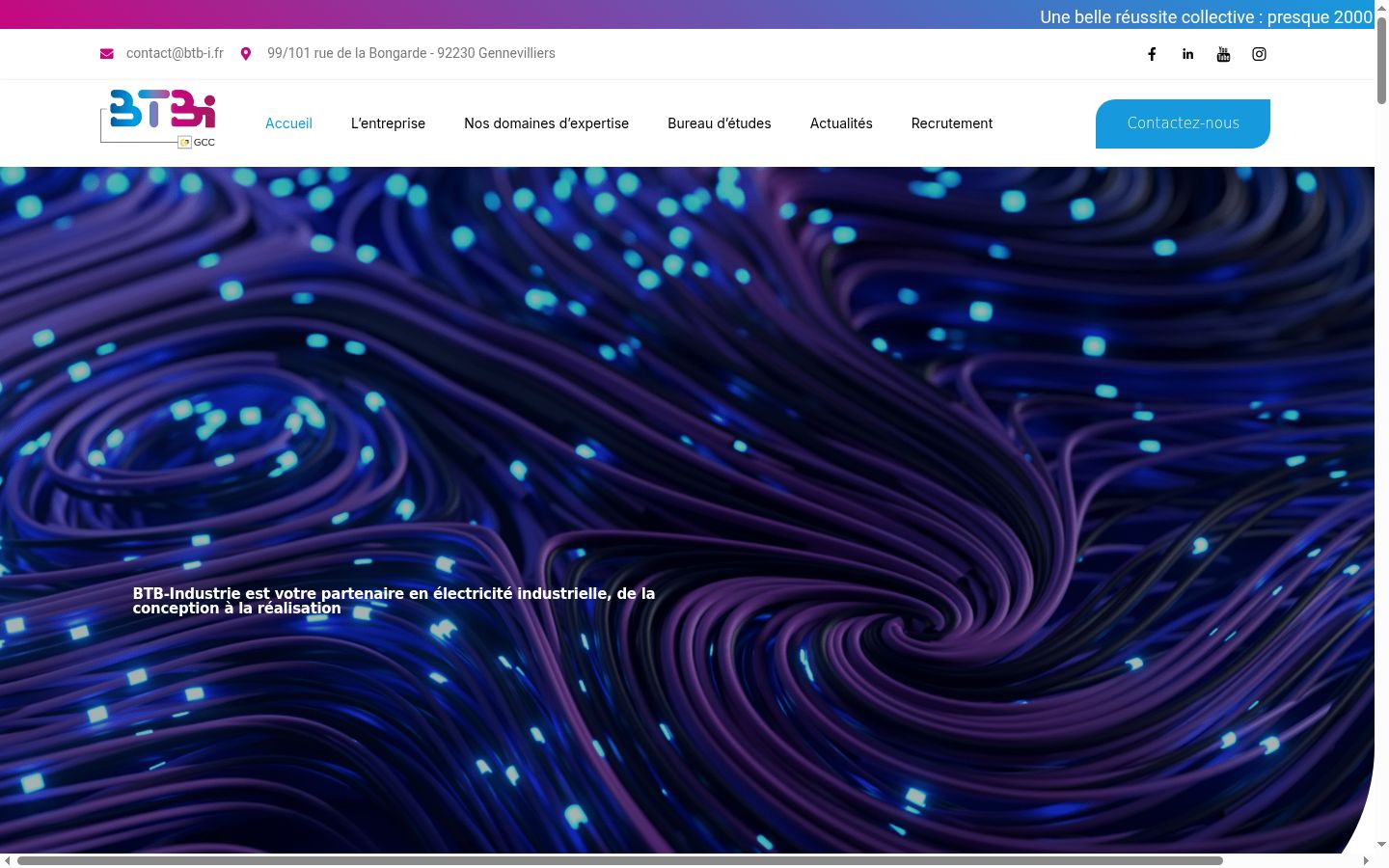This screenshot has height=868, width=1389.
Task: Open the LinkedIn social icon
Action: point(1187,54)
